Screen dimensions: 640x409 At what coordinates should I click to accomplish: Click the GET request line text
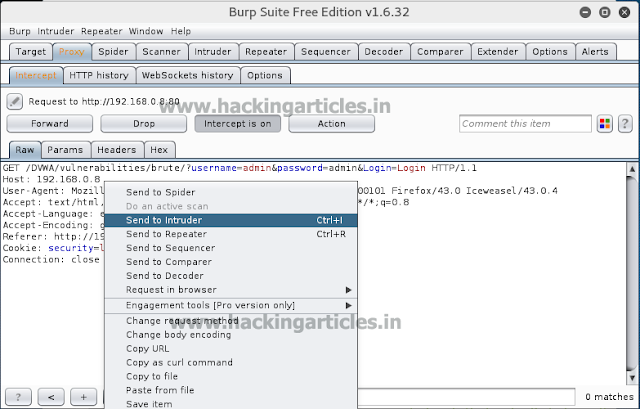click(240, 168)
